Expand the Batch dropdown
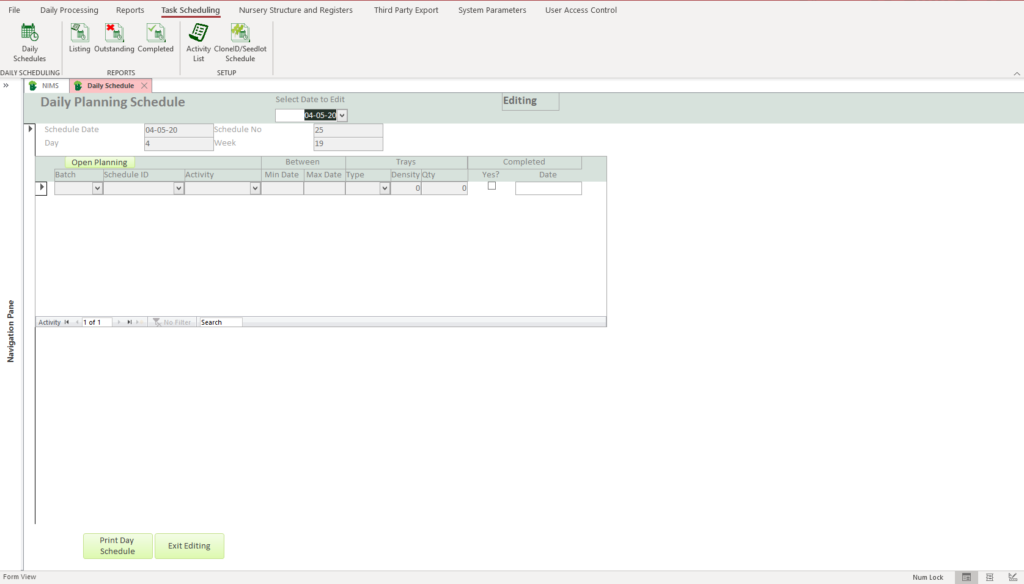 click(x=97, y=188)
